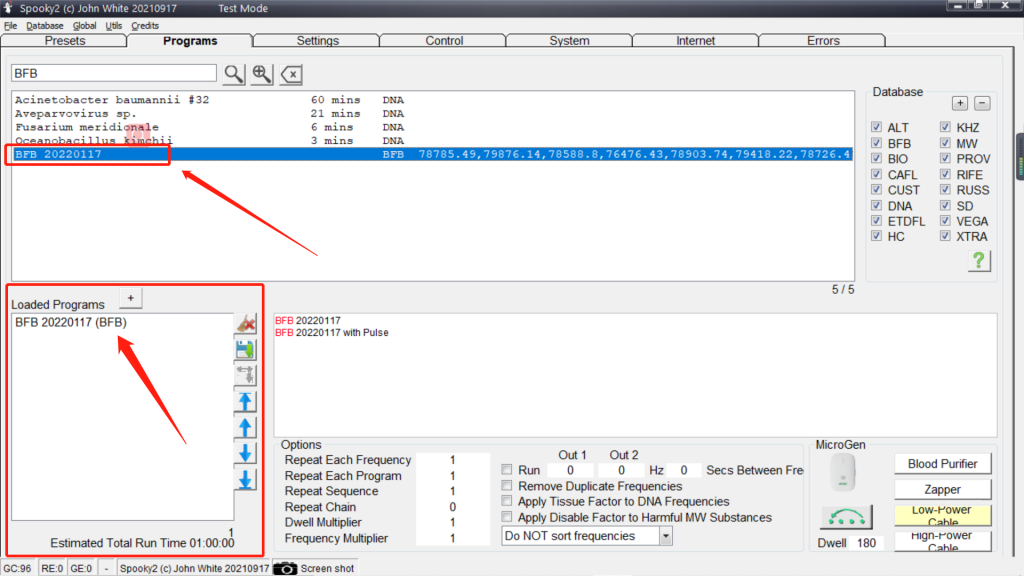Open the Utils menu
1024x576 pixels.
pos(114,25)
